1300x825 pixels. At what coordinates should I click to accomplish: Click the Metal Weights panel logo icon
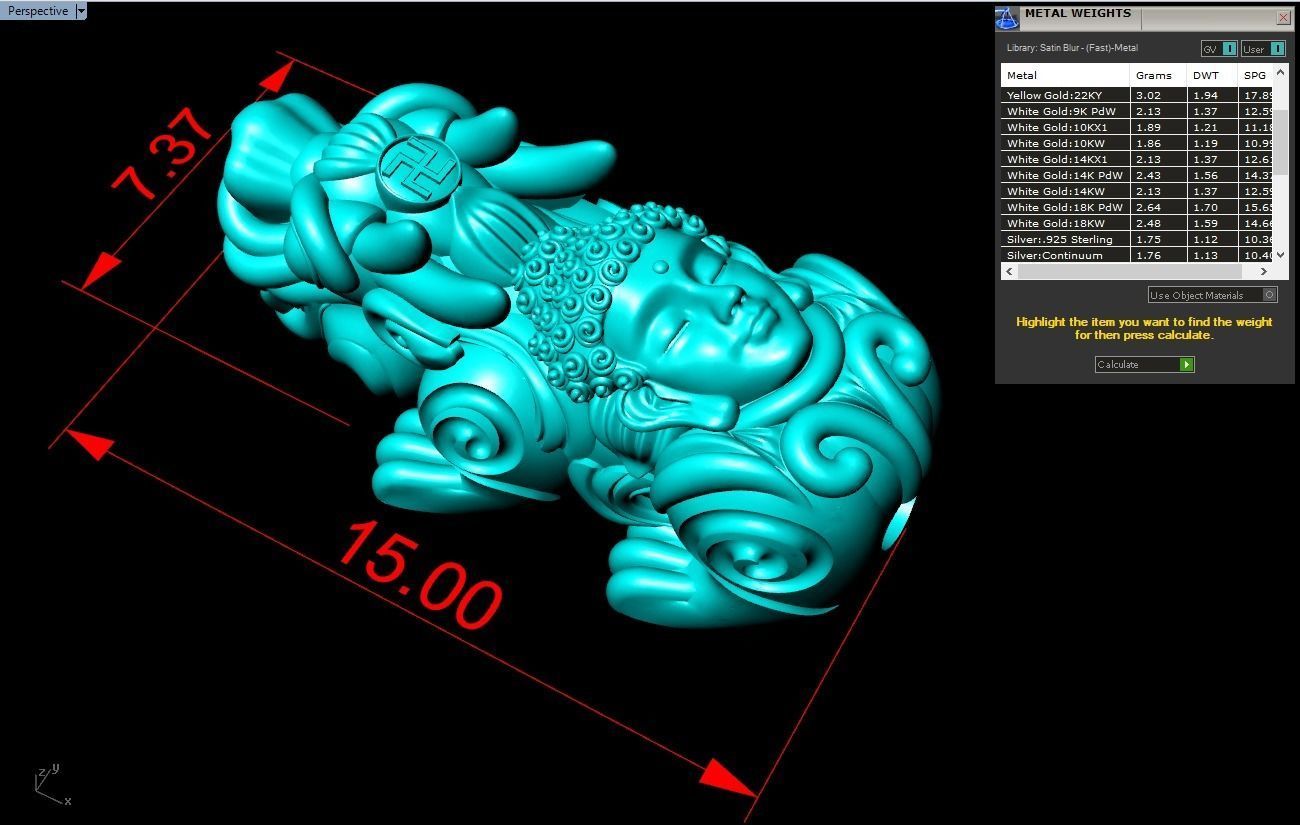tap(1007, 17)
